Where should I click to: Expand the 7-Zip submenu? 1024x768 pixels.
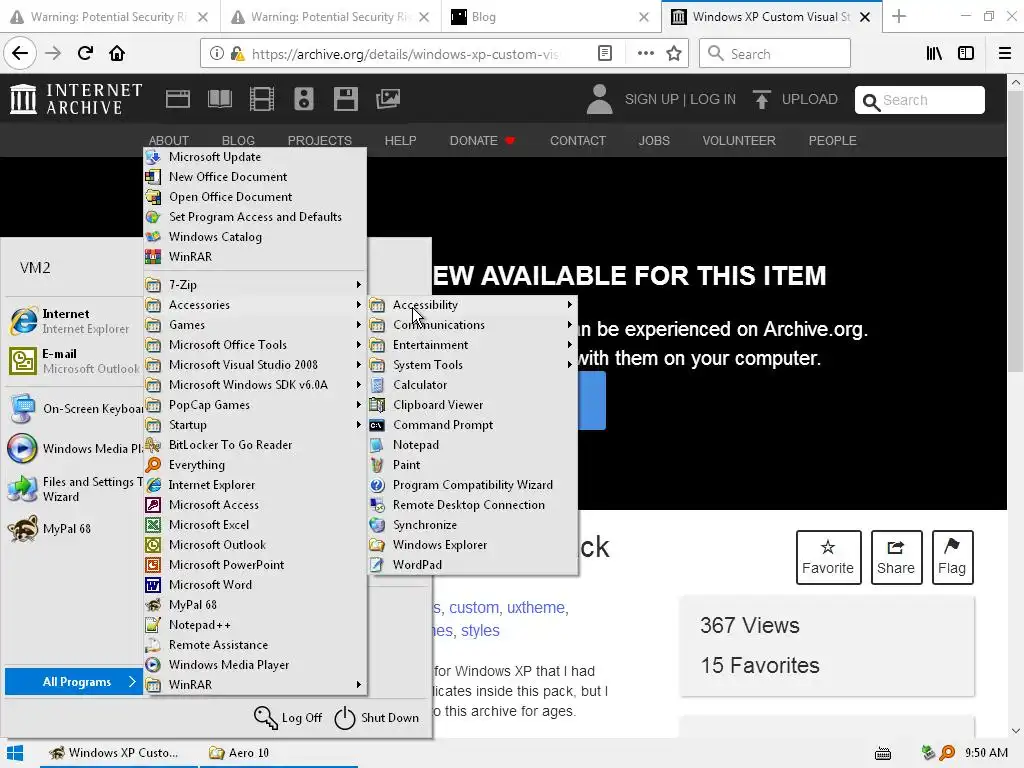(x=255, y=285)
